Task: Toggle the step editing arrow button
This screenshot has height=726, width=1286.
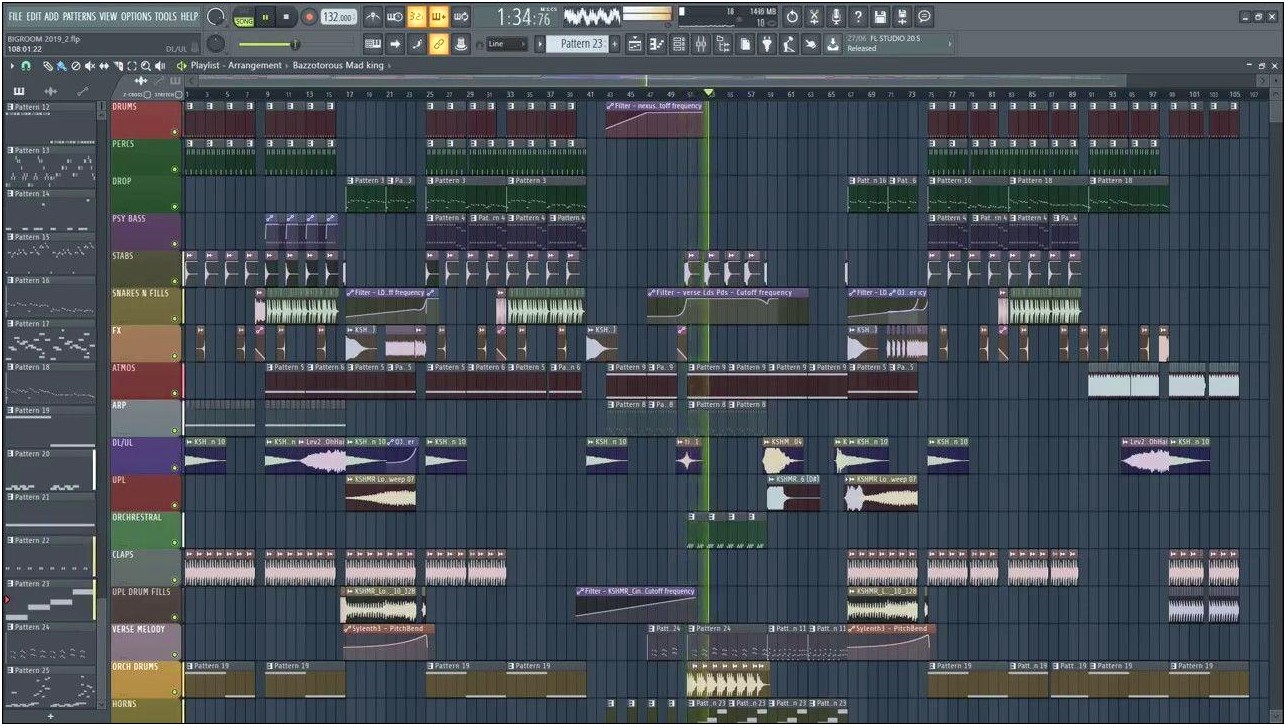Action: (x=394, y=44)
